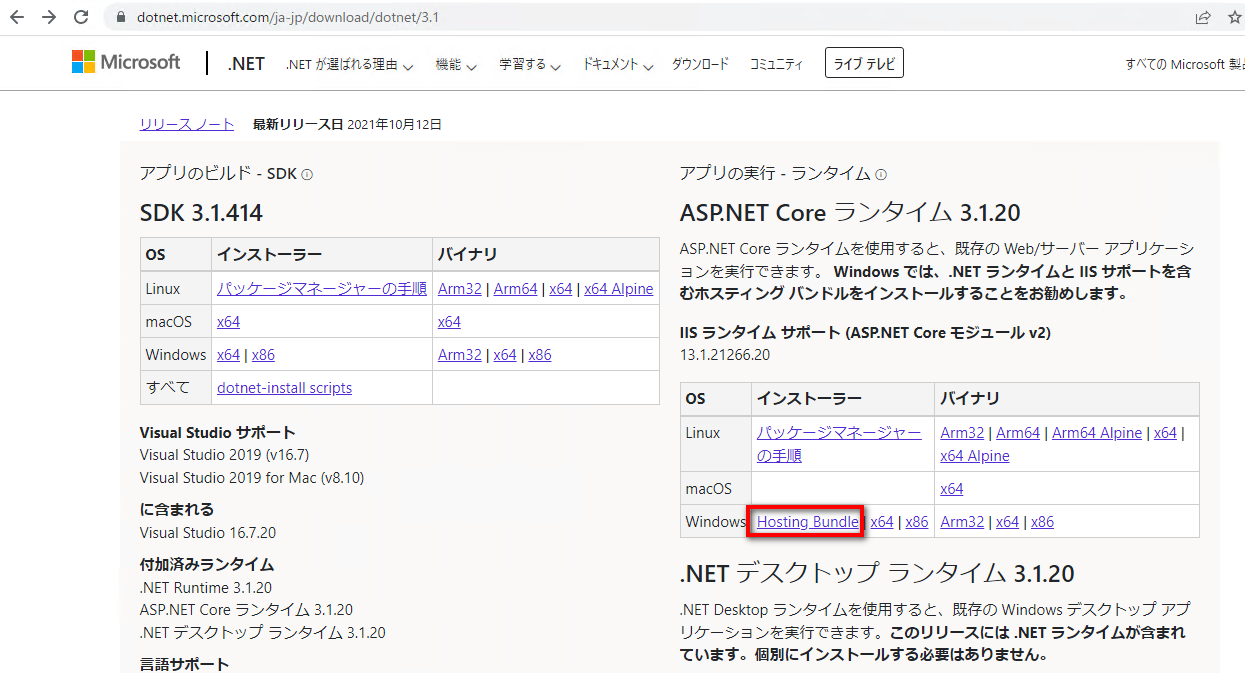This screenshot has width=1245, height=673.
Task: Download ASP.NET Core runtime Linux x64 binary
Action: coord(1165,433)
